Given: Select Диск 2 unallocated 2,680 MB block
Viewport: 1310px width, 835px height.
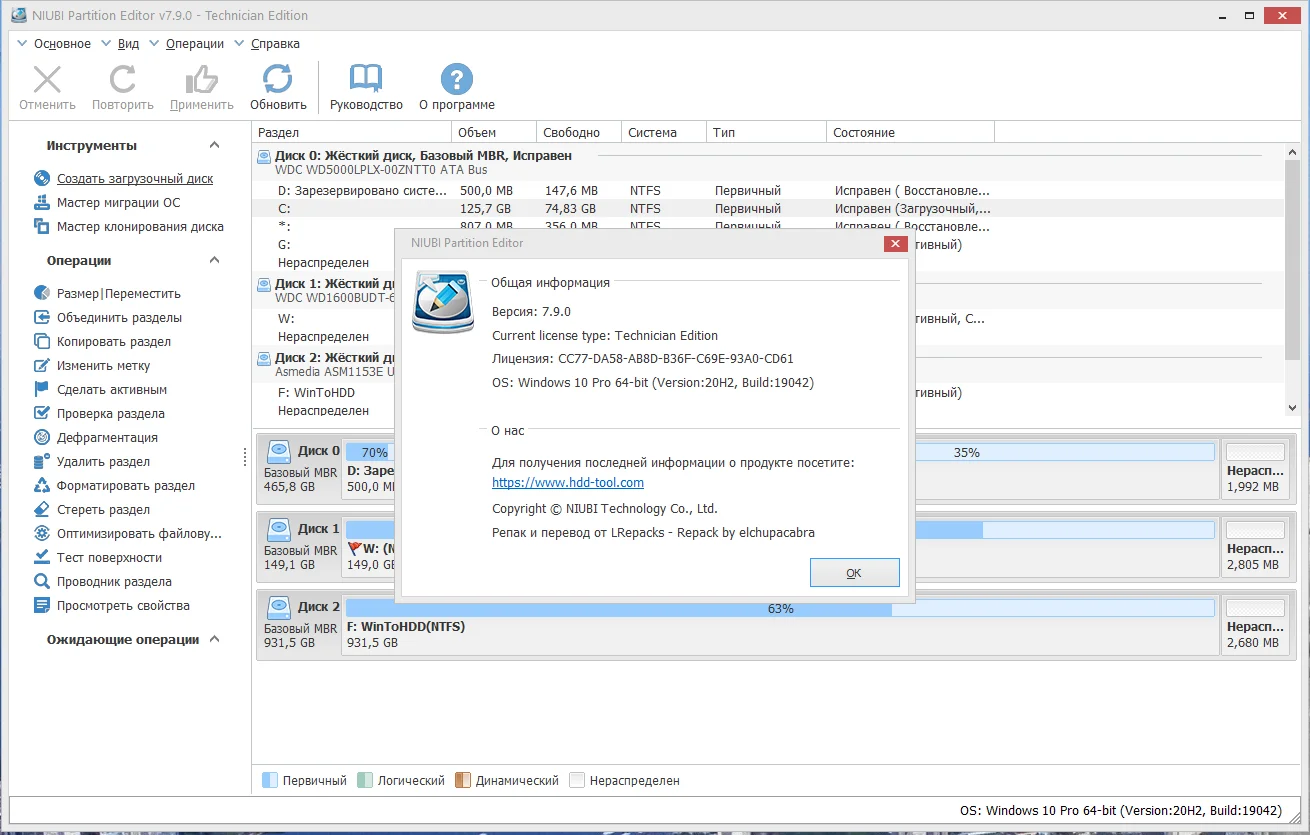Looking at the screenshot, I should (x=1256, y=624).
